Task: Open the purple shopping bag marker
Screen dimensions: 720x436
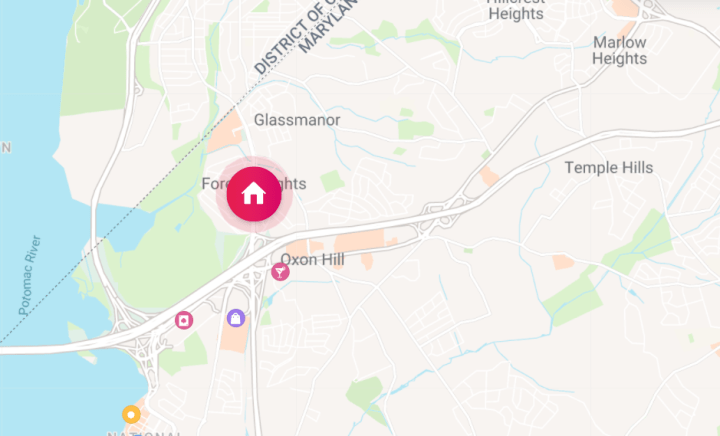Action: (236, 318)
